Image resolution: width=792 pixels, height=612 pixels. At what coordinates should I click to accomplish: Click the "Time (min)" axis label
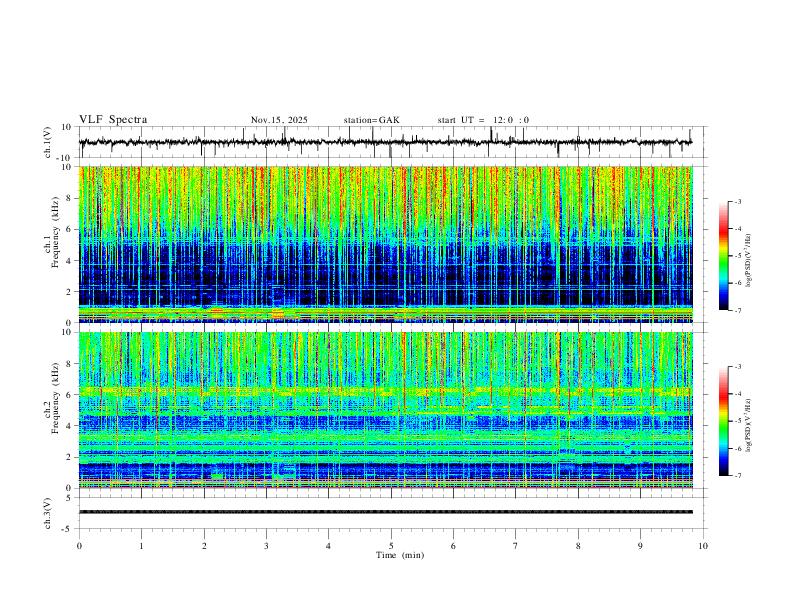point(400,555)
